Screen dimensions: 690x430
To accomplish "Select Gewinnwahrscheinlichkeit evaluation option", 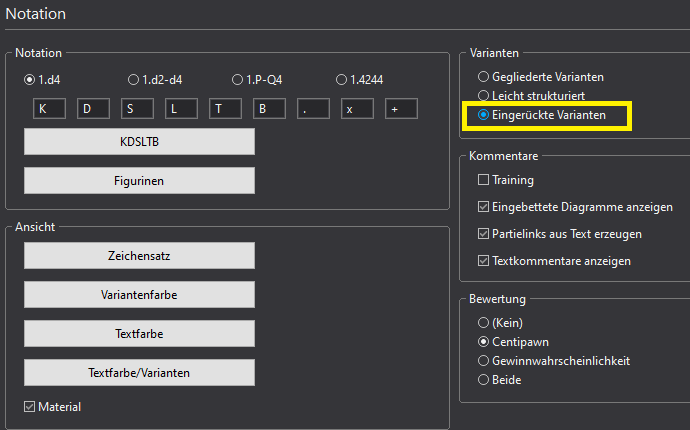I will pos(484,360).
